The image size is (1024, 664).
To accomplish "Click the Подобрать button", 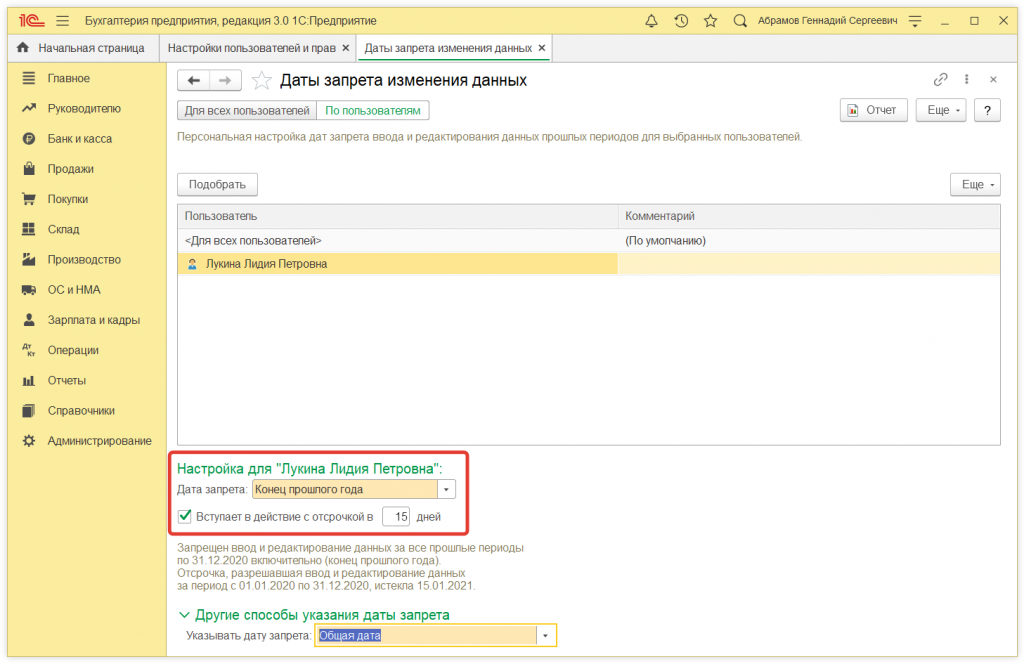I will coord(217,184).
